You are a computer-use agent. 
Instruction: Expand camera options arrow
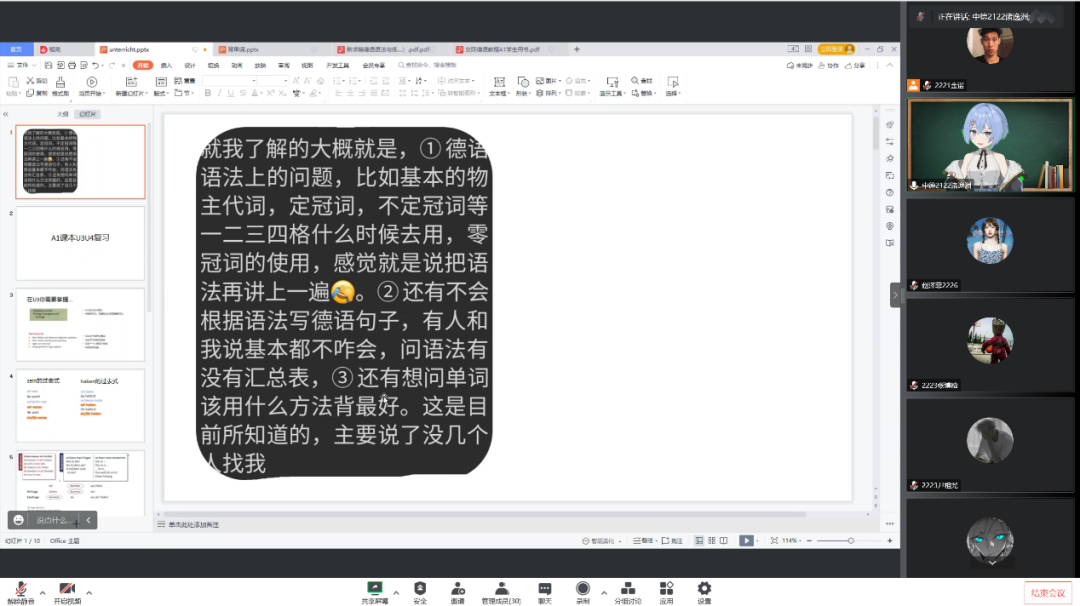click(x=89, y=591)
